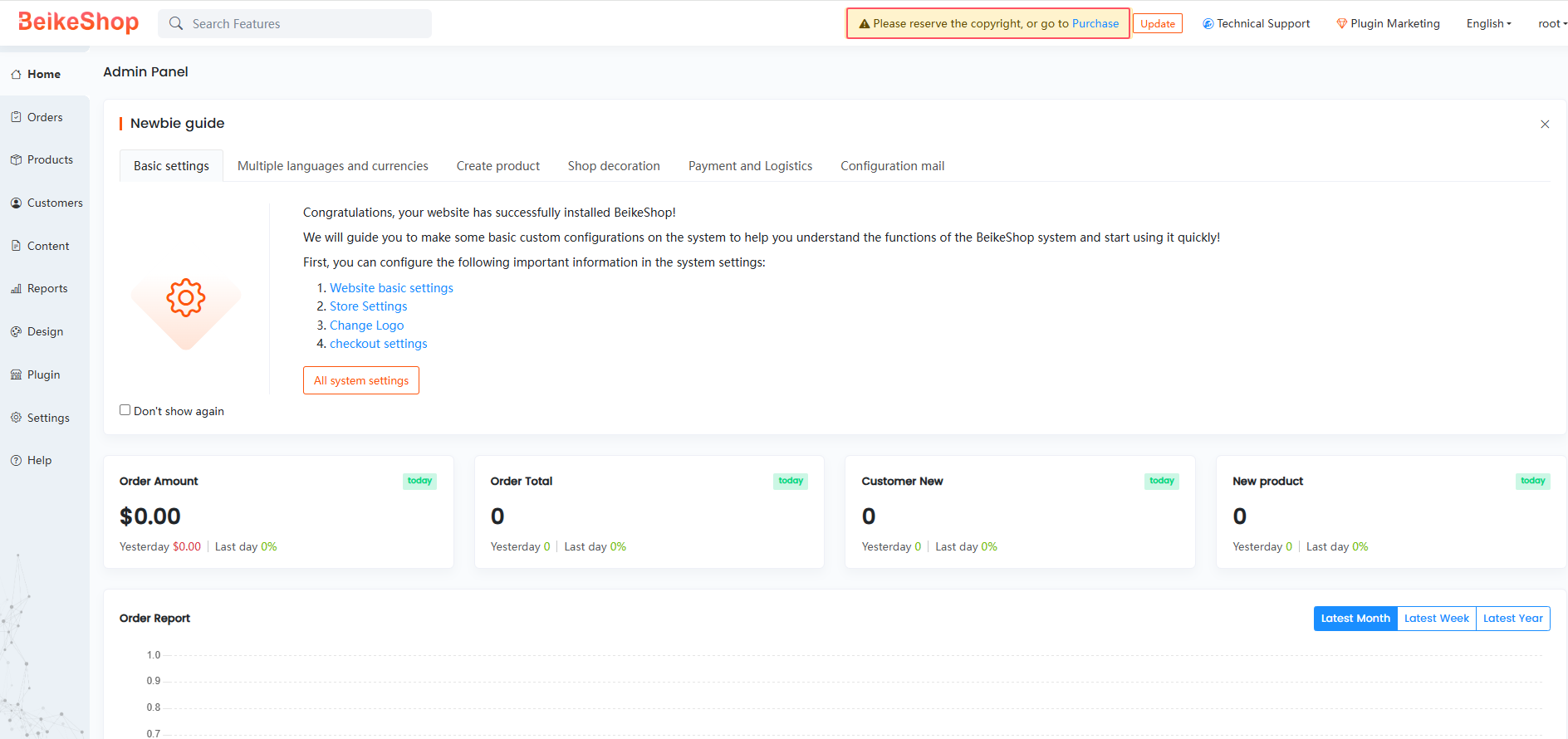1568x739 pixels.
Task: Click the Order Report heading
Action: tap(154, 618)
